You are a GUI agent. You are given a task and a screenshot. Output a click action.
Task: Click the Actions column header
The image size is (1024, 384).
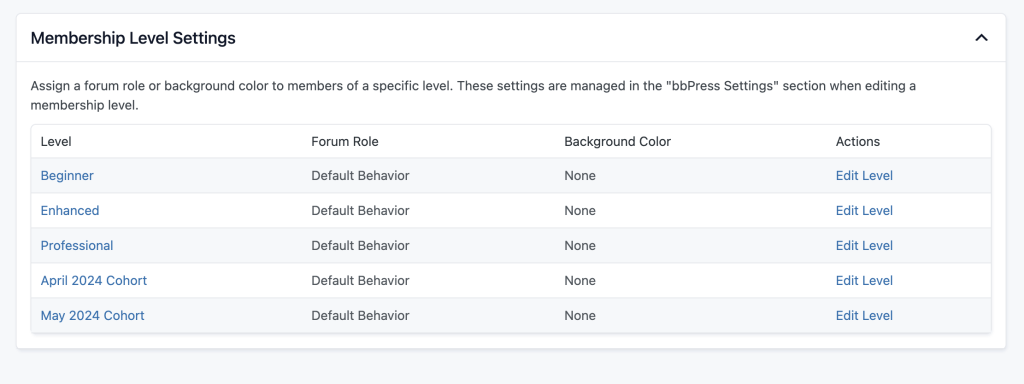(858, 141)
